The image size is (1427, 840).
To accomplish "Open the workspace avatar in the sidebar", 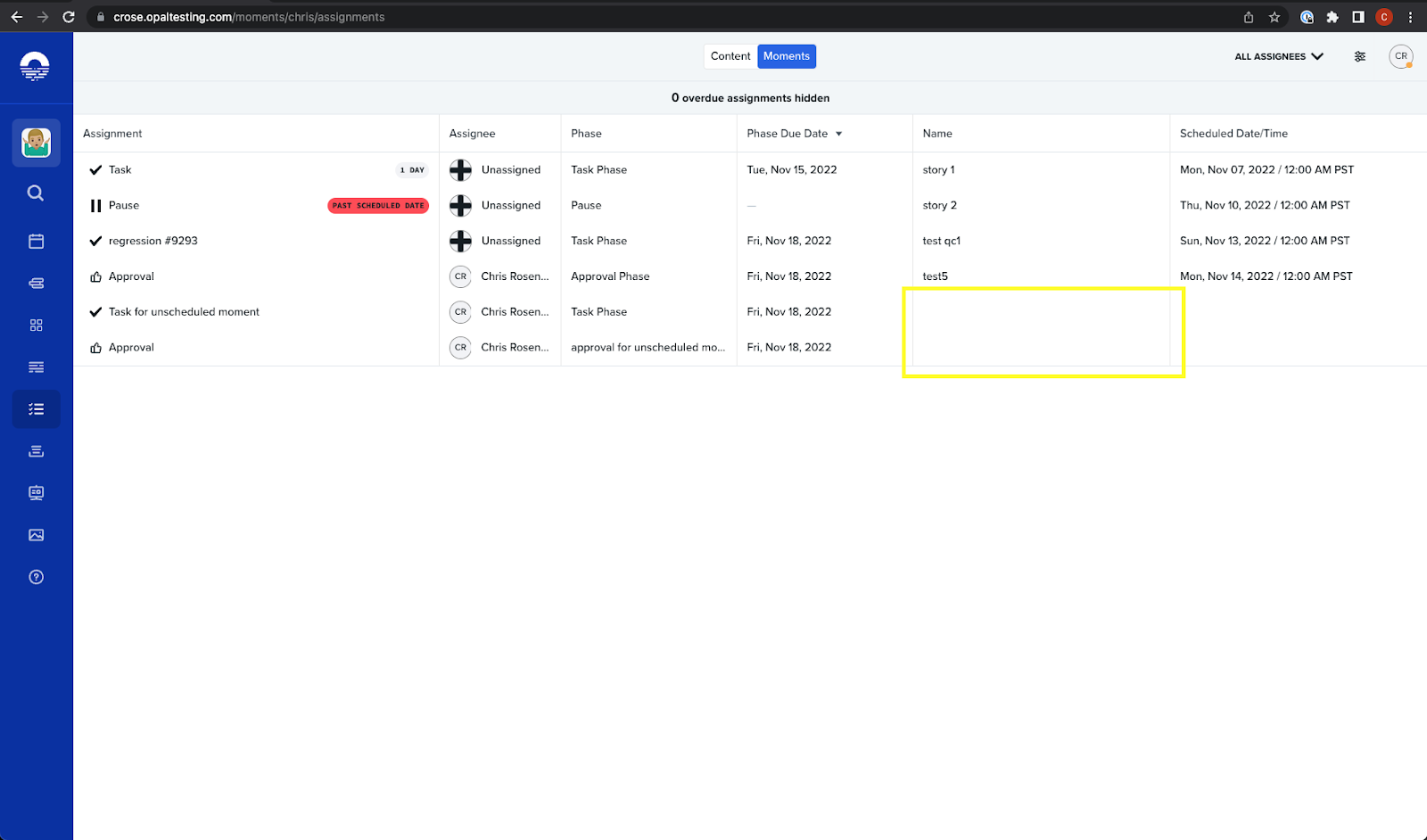I will [36, 143].
